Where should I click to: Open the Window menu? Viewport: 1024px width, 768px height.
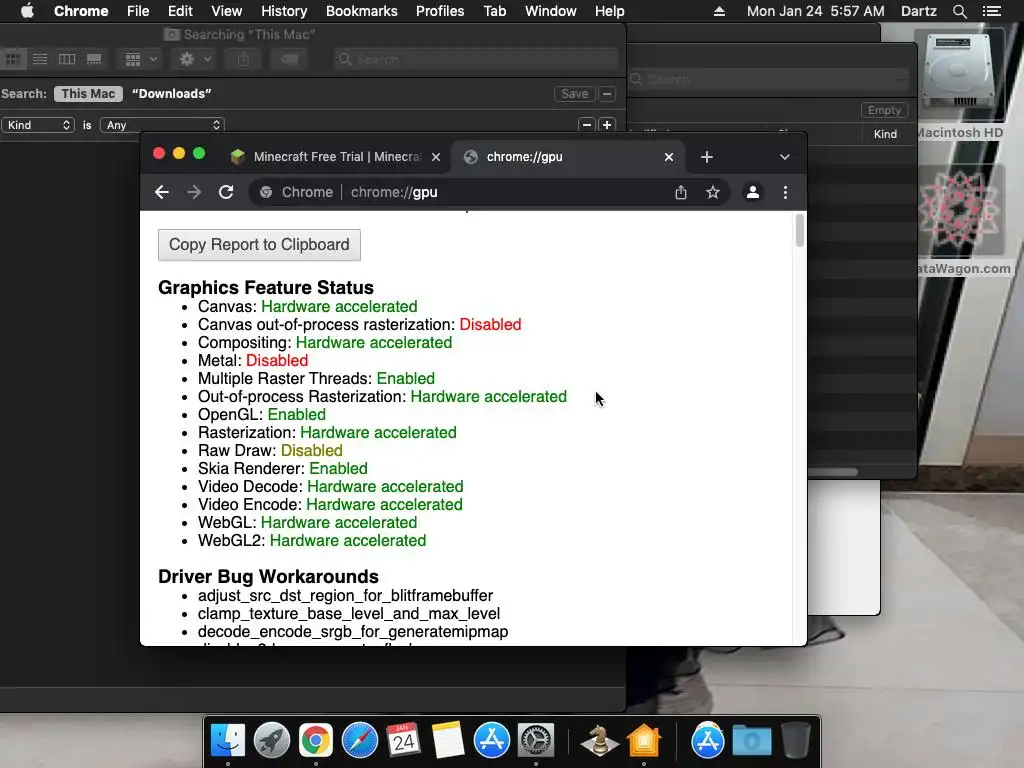551,11
